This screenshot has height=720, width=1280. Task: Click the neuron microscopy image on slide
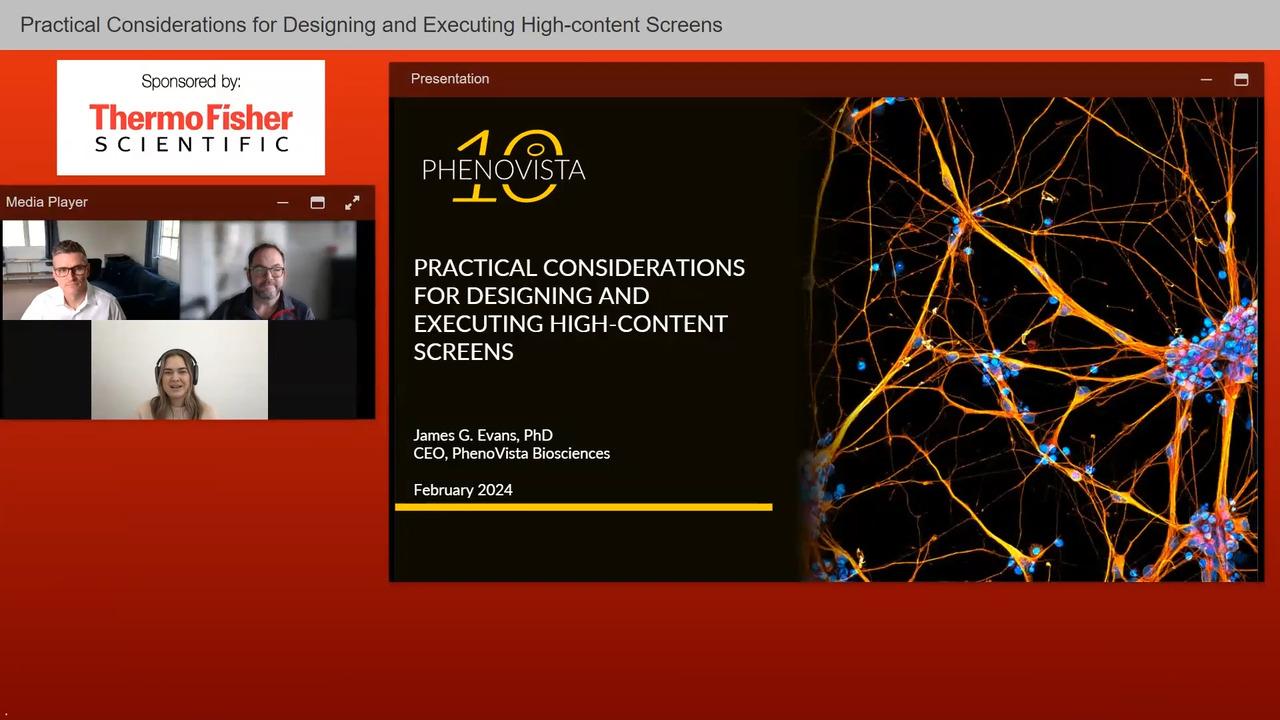(1030, 340)
